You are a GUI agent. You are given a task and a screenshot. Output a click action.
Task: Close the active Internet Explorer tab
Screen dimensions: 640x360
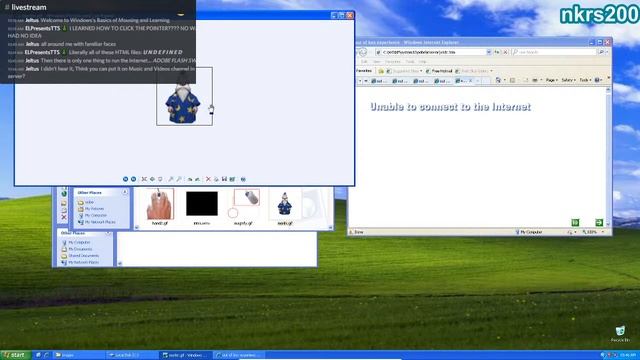click(470, 81)
